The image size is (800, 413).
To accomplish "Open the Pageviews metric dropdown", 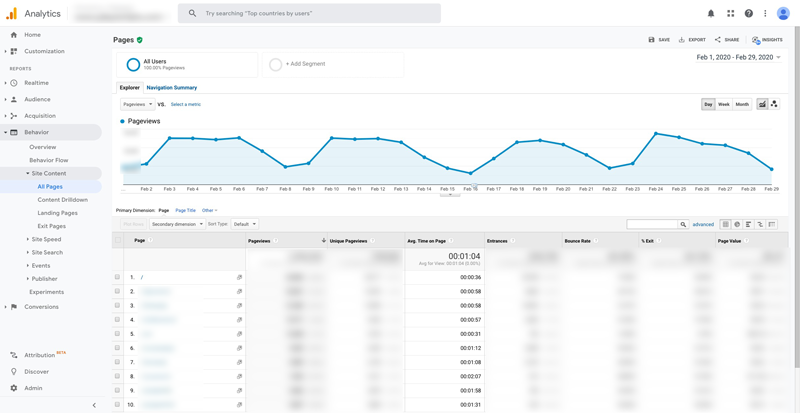I will (138, 104).
